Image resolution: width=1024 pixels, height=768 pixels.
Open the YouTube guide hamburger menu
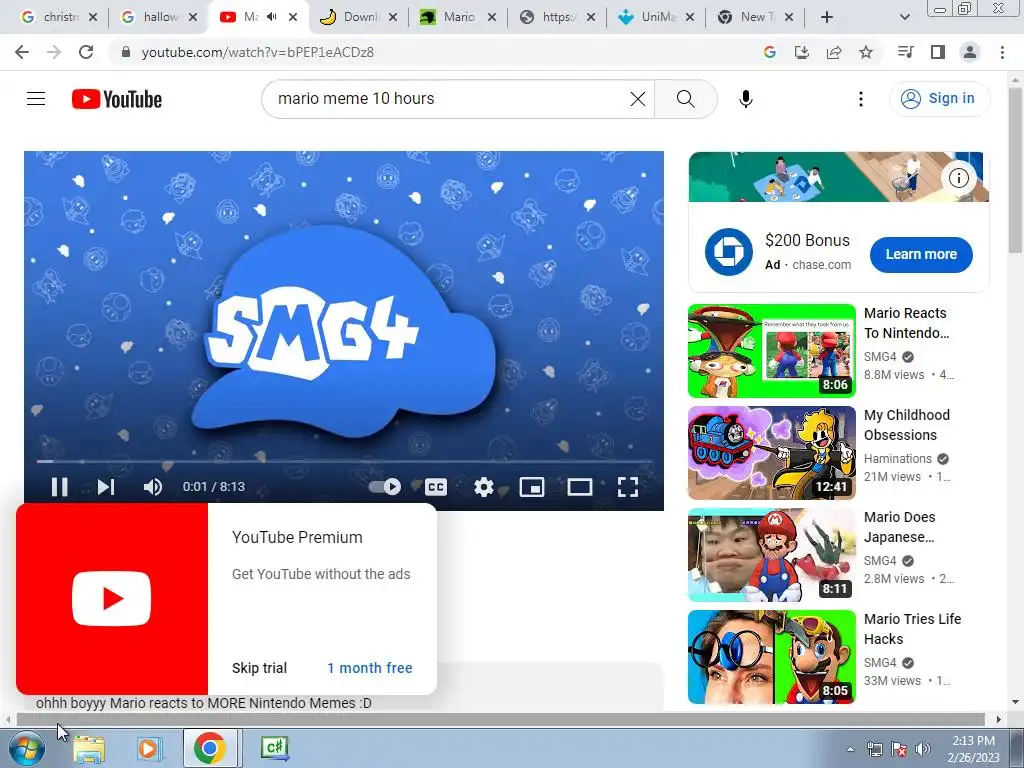point(36,99)
